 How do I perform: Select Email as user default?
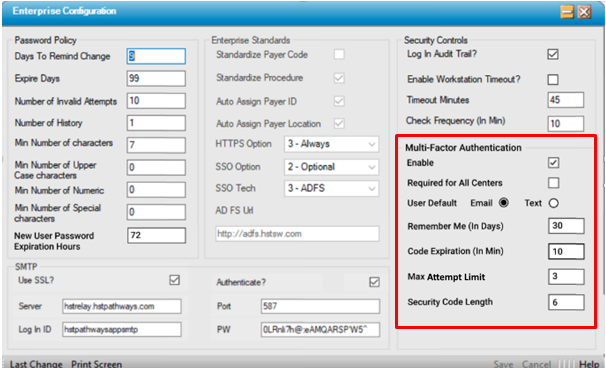pos(504,203)
